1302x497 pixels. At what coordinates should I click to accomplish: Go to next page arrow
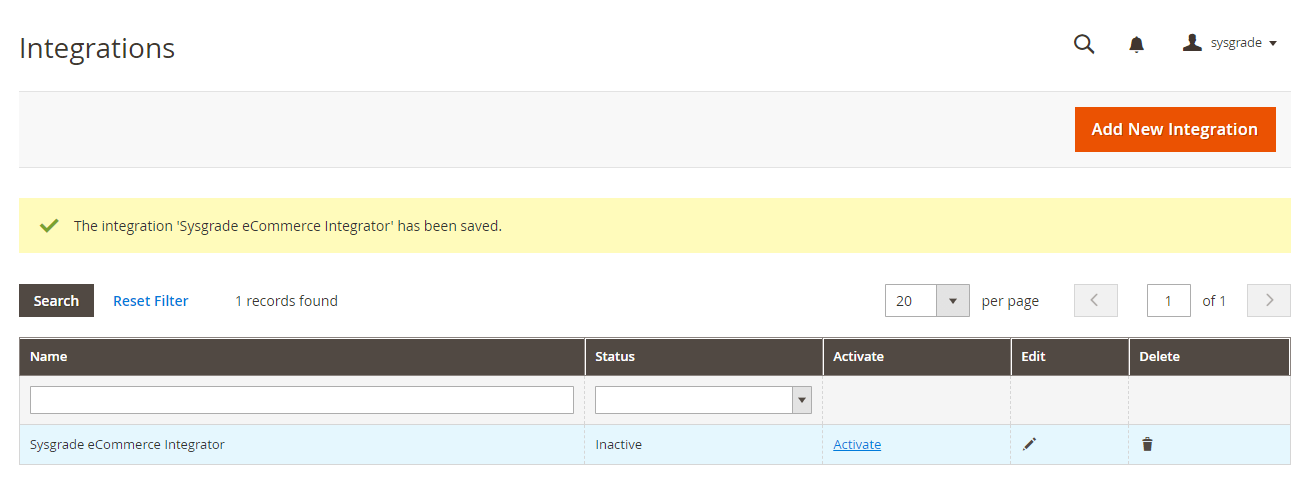[x=1269, y=300]
